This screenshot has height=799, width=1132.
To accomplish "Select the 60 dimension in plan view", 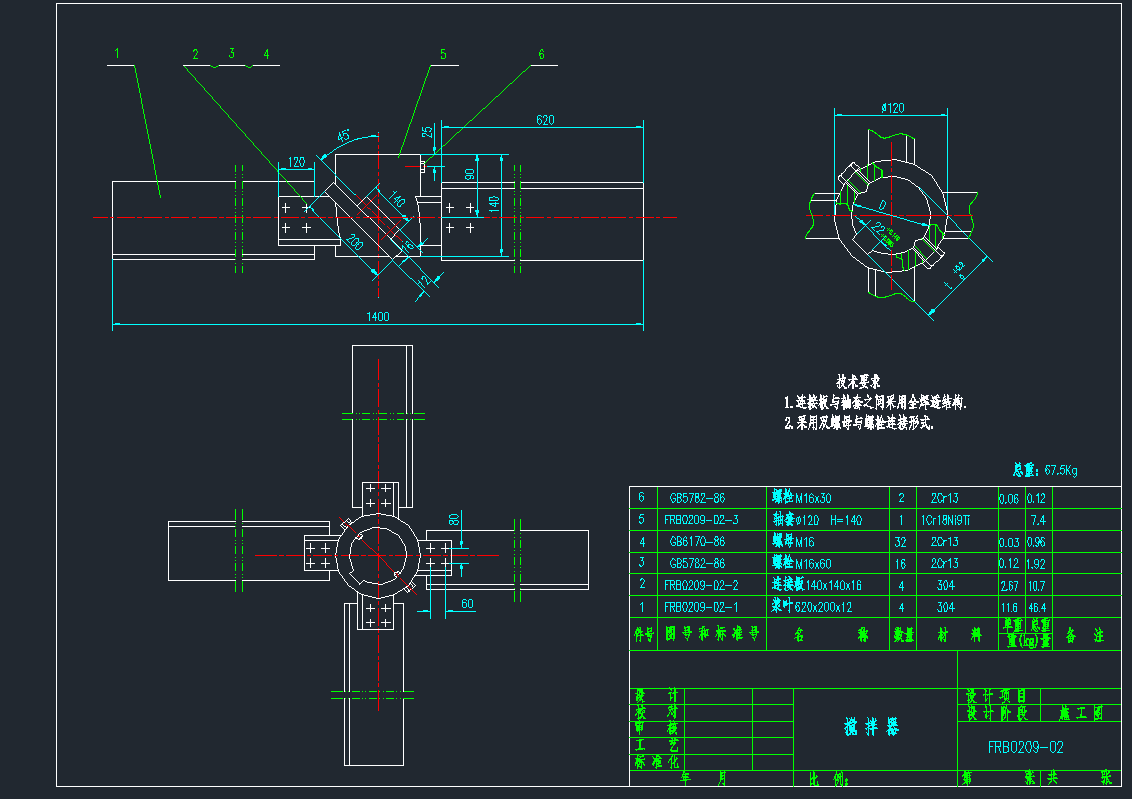I will click(x=466, y=603).
